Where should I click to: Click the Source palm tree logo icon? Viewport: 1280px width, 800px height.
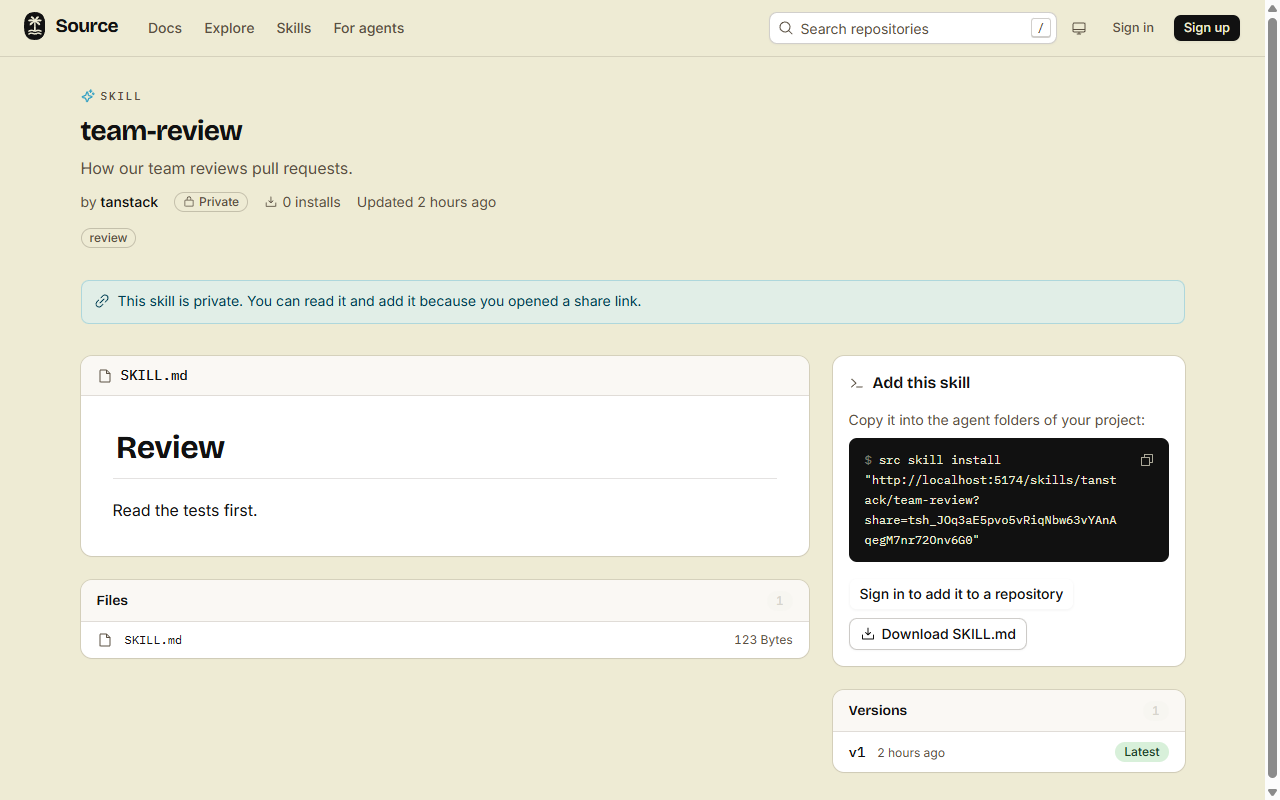(x=35, y=27)
